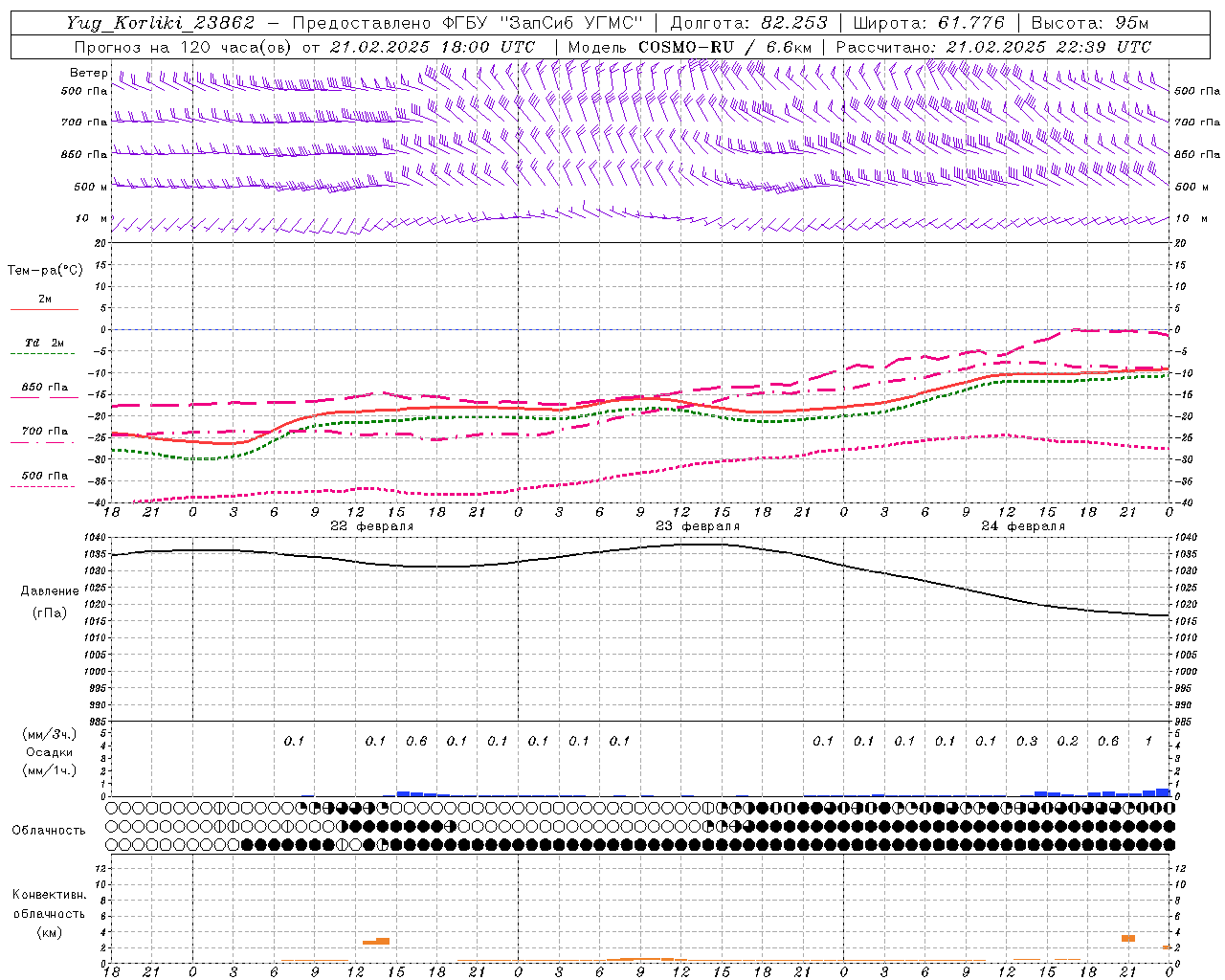1225x980 pixels.
Task: Click the 'Облачность' cloud cover label
Action: [x=49, y=830]
